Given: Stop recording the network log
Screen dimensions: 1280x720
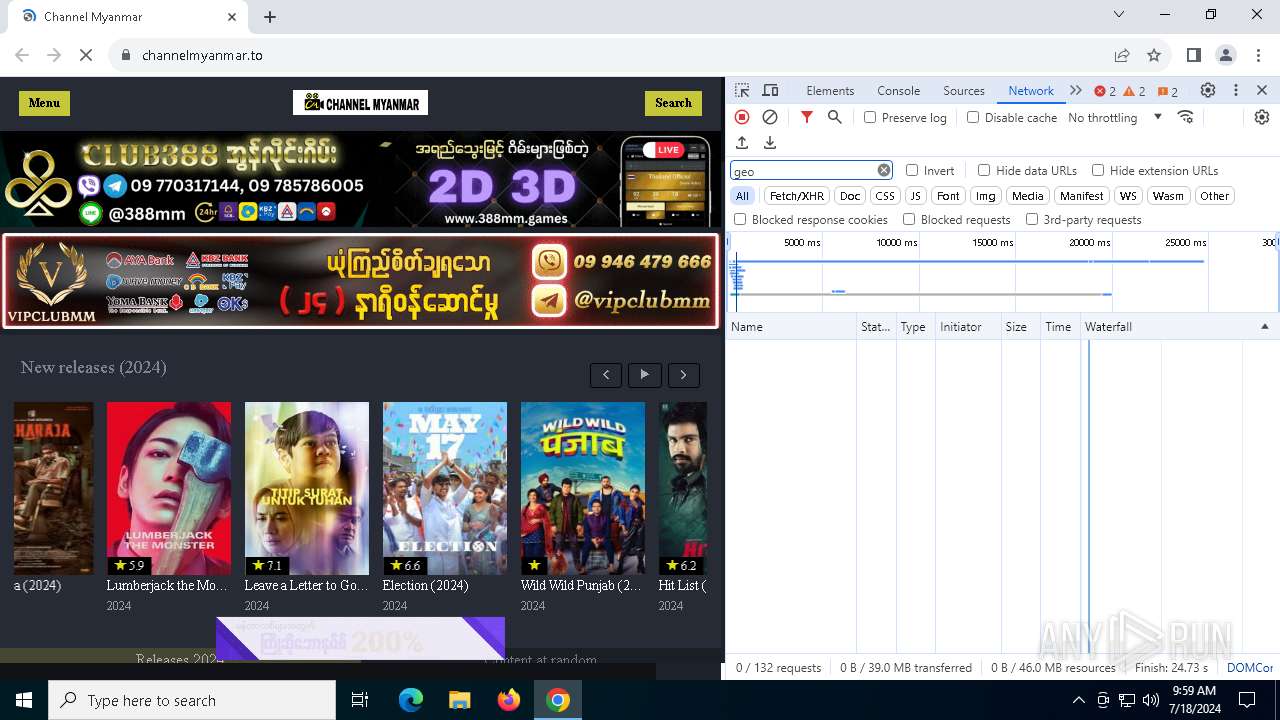Looking at the screenshot, I should pyautogui.click(x=742, y=117).
